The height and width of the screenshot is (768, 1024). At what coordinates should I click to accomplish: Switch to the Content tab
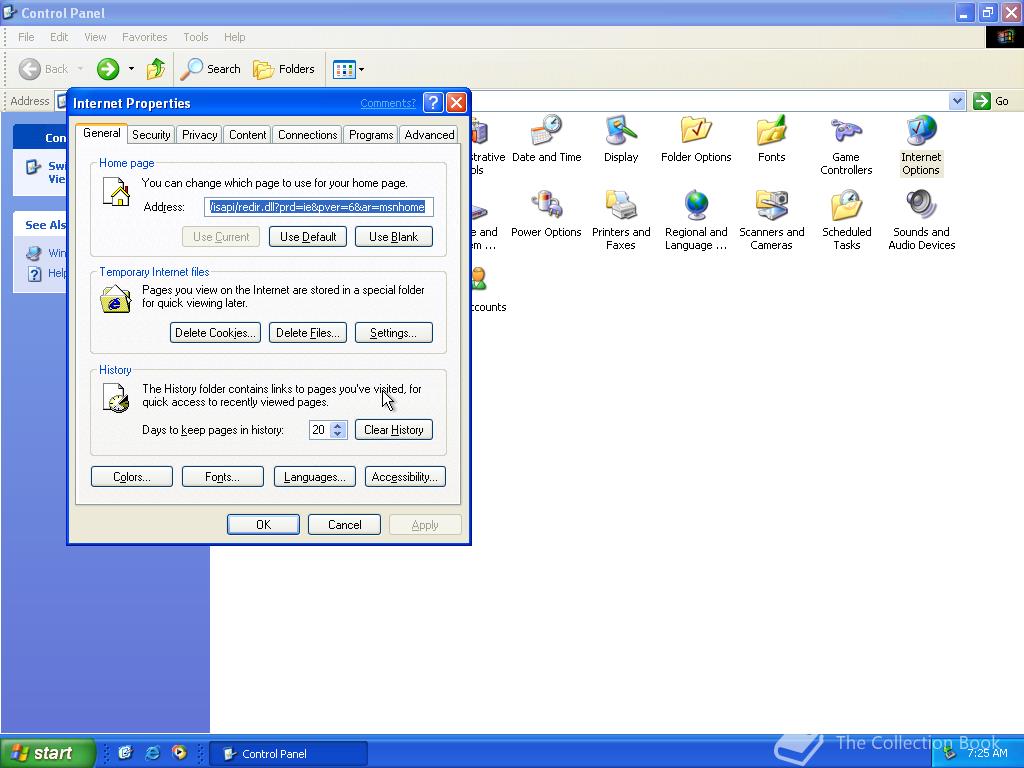(248, 135)
